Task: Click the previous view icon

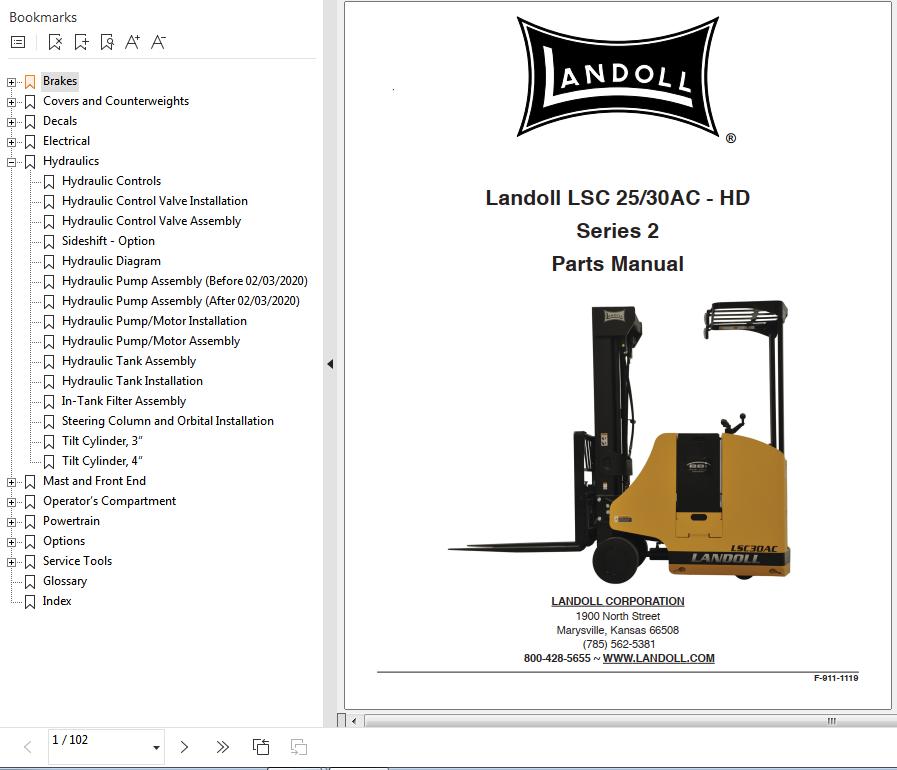Action: 261,747
